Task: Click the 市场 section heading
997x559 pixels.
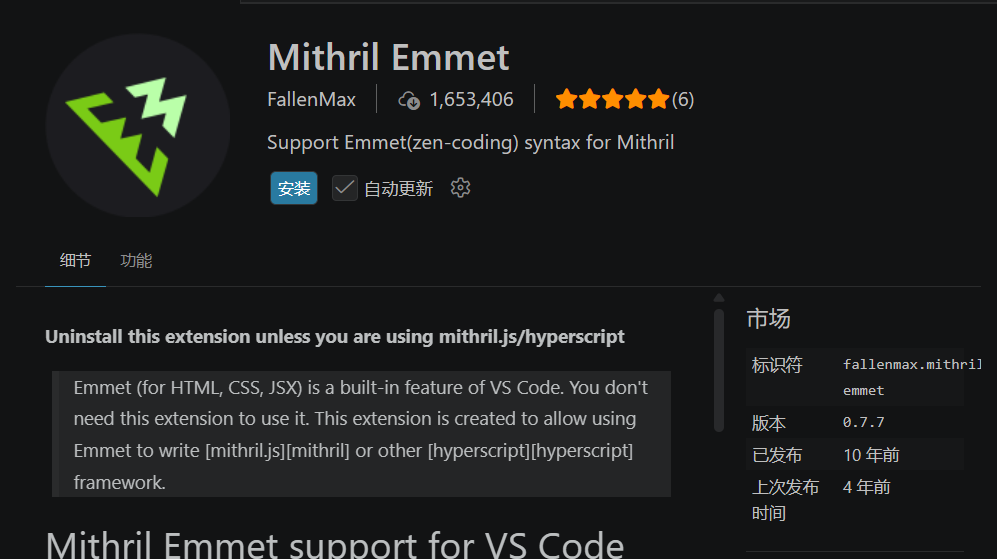Action: point(768,319)
